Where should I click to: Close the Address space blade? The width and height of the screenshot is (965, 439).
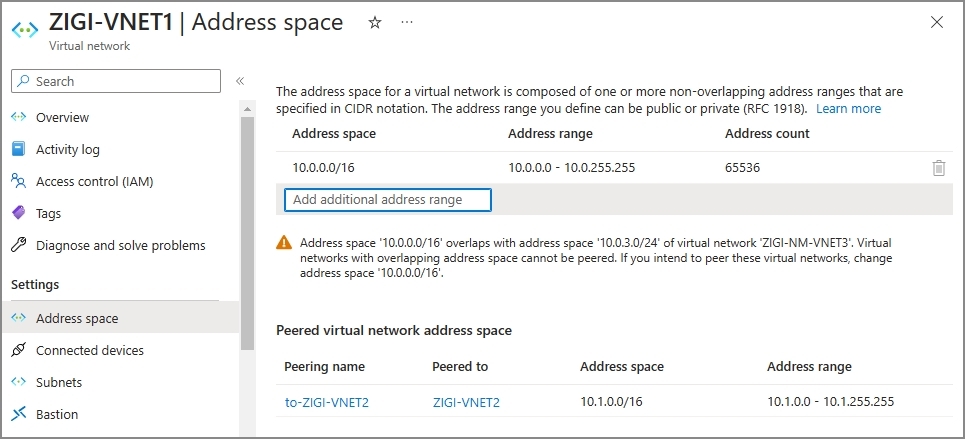coord(937,23)
